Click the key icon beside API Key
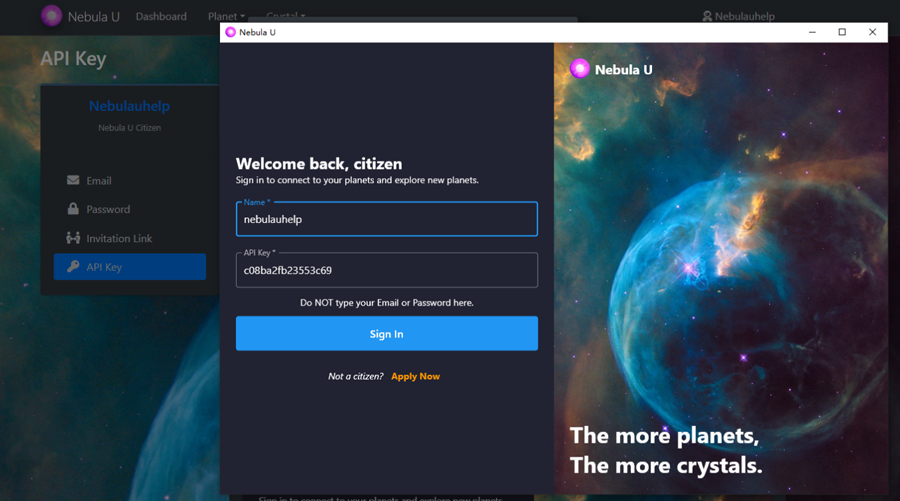 (x=73, y=266)
